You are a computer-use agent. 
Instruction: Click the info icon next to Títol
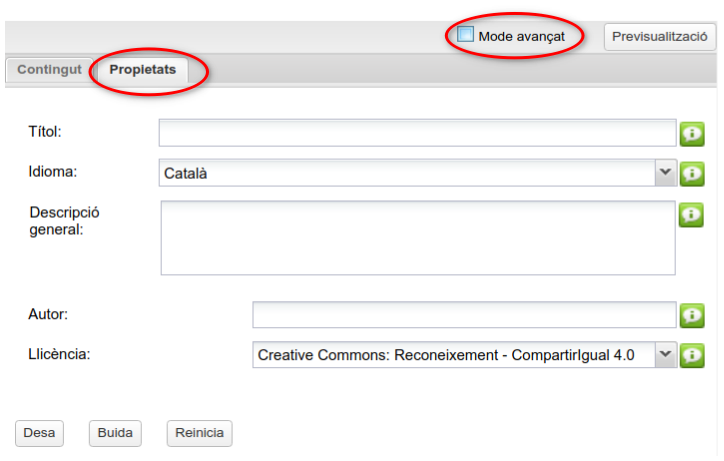[x=692, y=134]
